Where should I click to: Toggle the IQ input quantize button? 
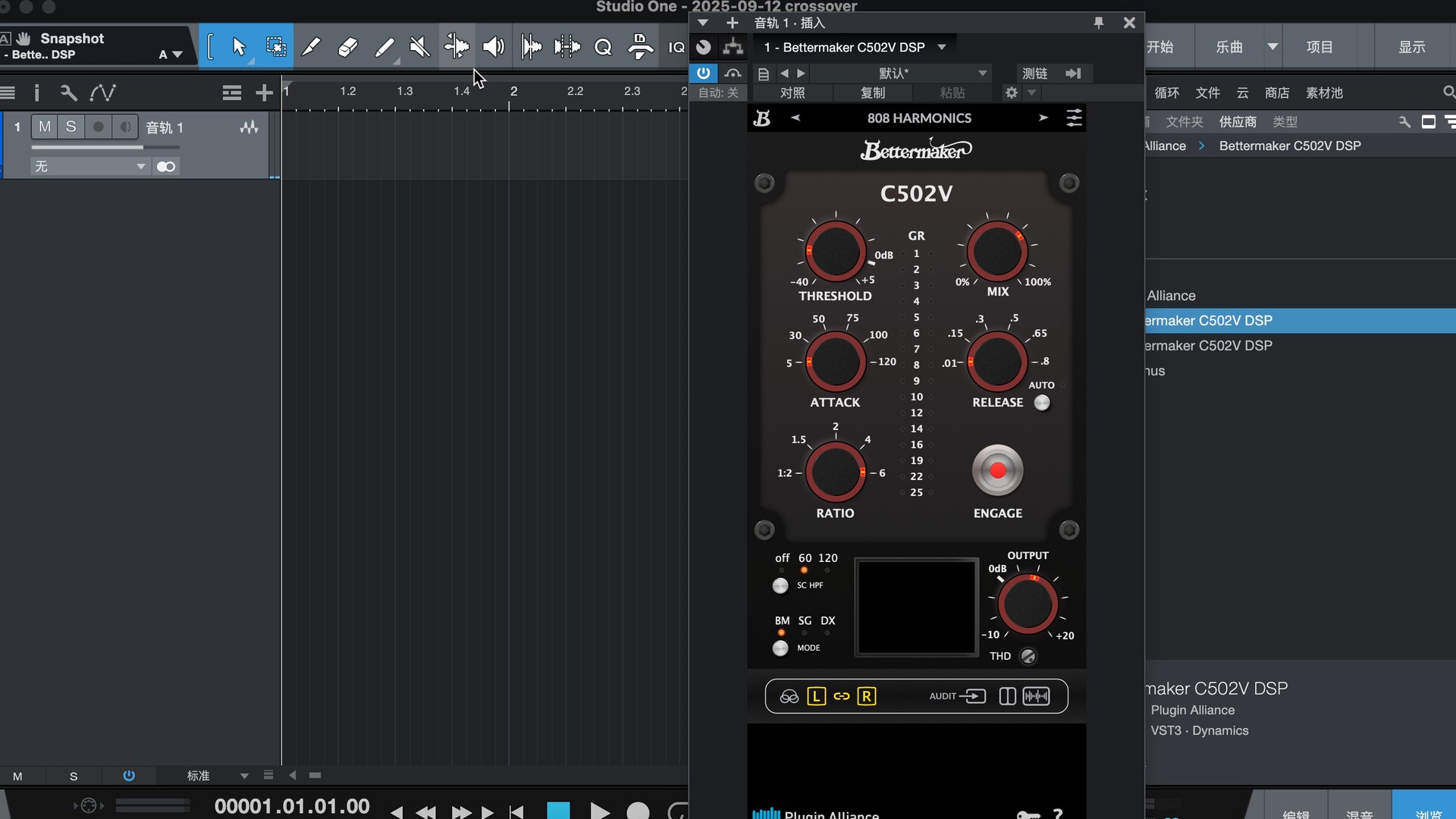(676, 48)
